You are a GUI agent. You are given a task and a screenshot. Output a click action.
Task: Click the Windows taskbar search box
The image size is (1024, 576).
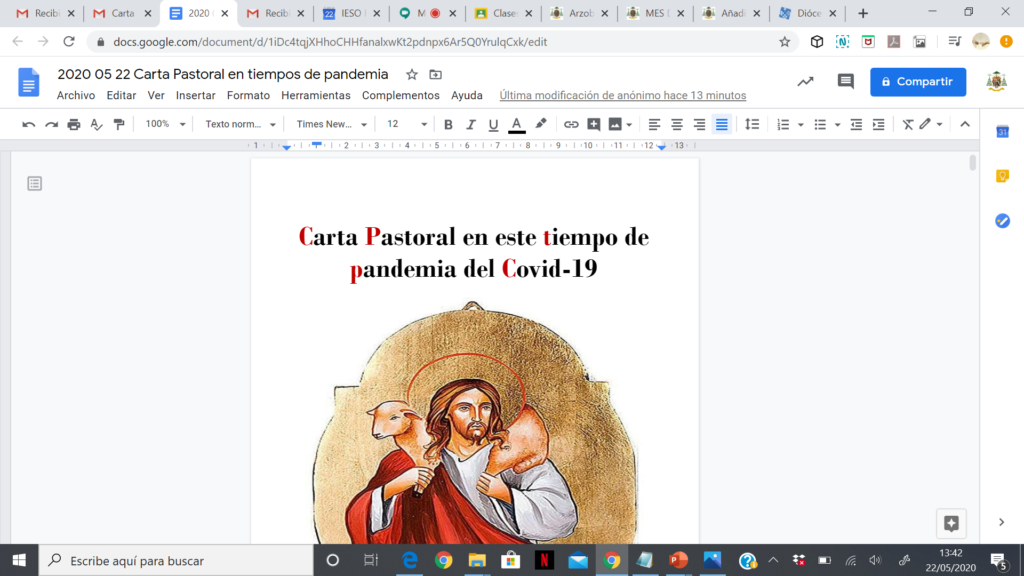coord(176,560)
